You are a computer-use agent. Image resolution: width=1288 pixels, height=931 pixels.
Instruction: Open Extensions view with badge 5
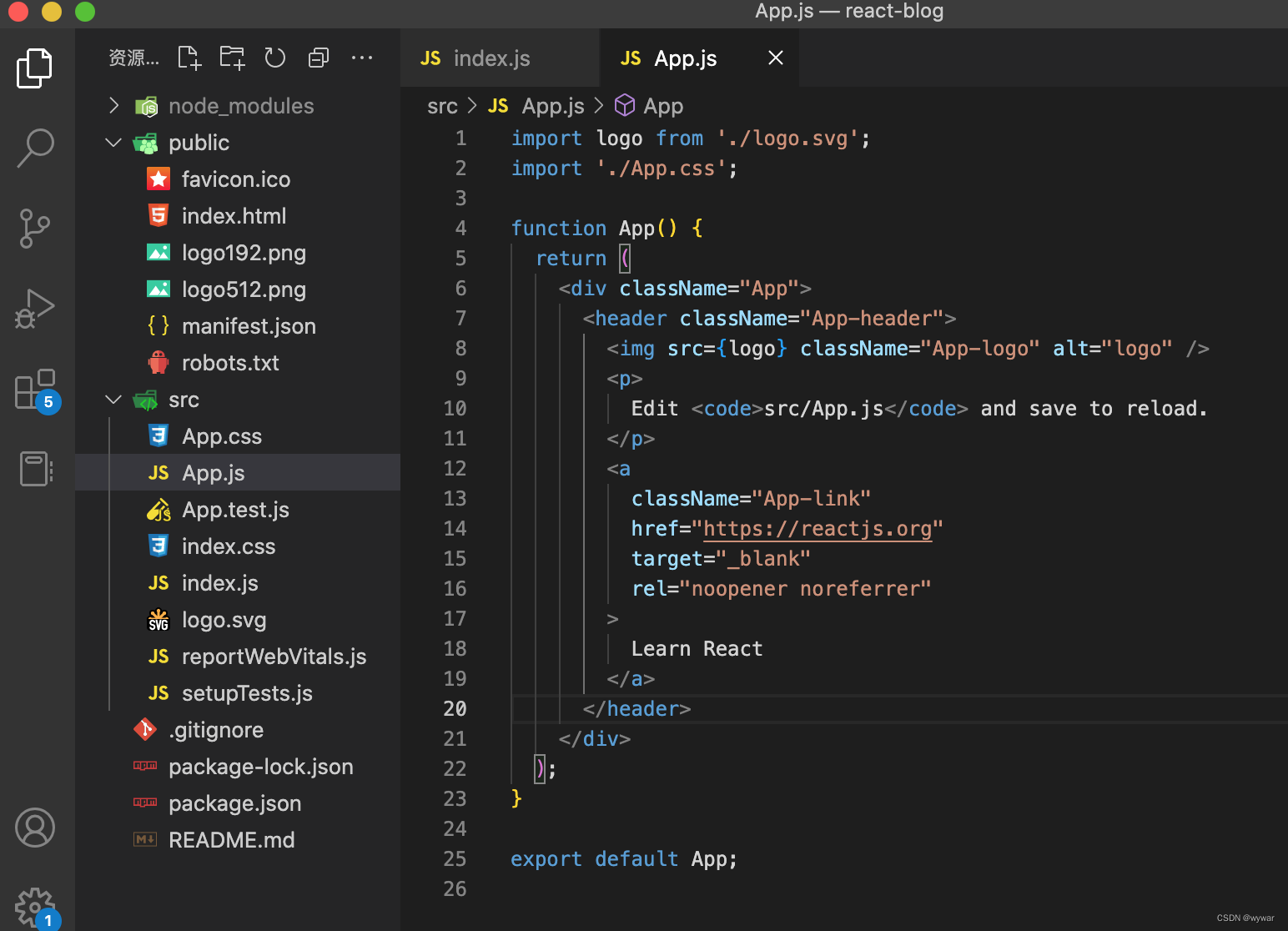coord(37,390)
